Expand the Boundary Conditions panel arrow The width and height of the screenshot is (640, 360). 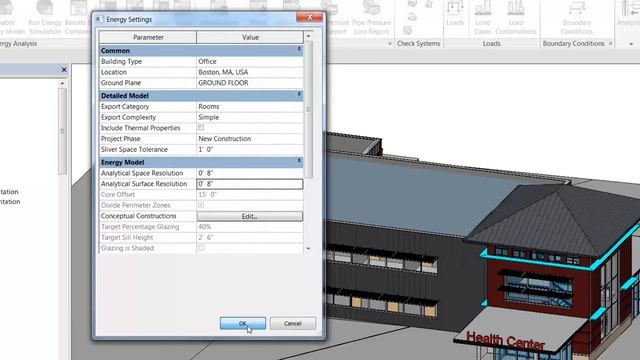click(611, 44)
